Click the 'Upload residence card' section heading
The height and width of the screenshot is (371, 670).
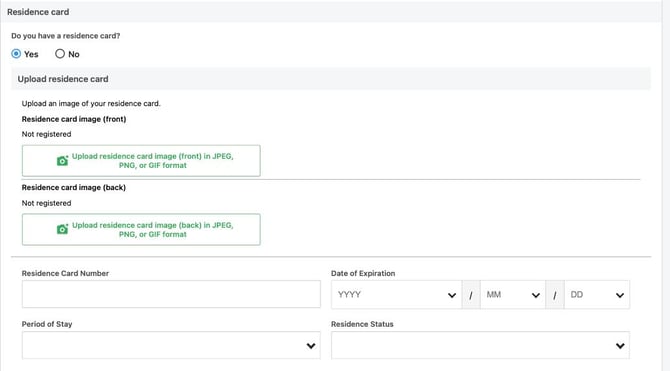point(63,79)
